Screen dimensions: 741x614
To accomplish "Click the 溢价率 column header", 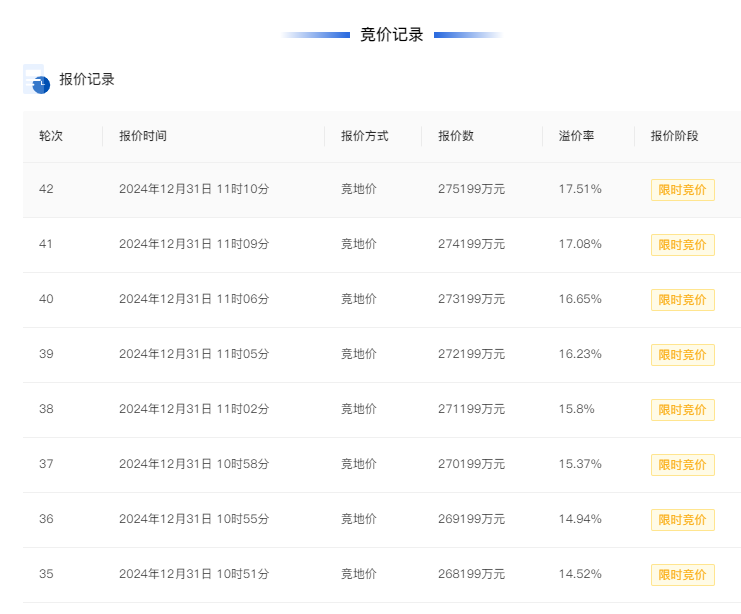I will coord(576,136).
